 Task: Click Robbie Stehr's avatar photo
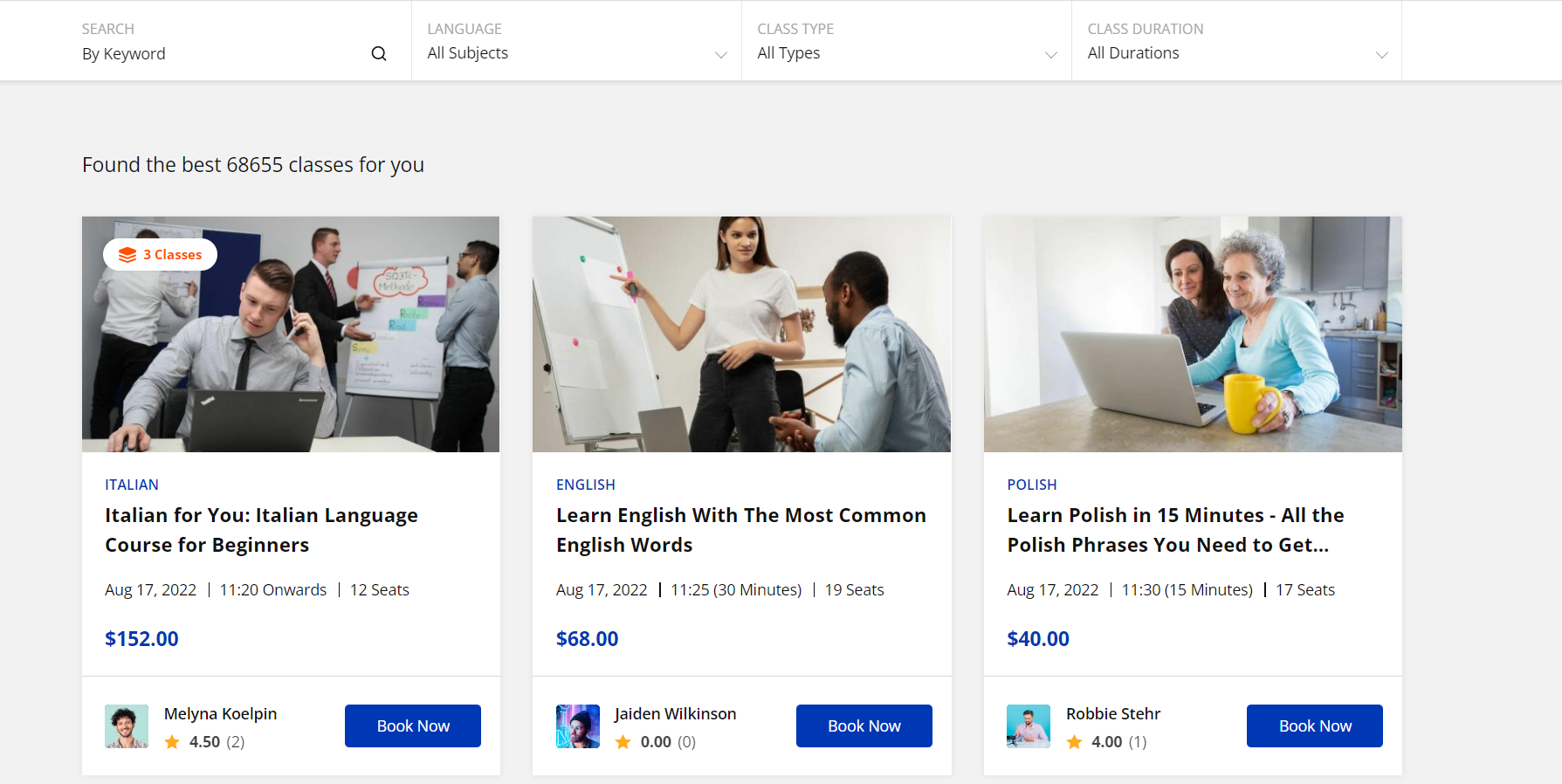(x=1029, y=726)
